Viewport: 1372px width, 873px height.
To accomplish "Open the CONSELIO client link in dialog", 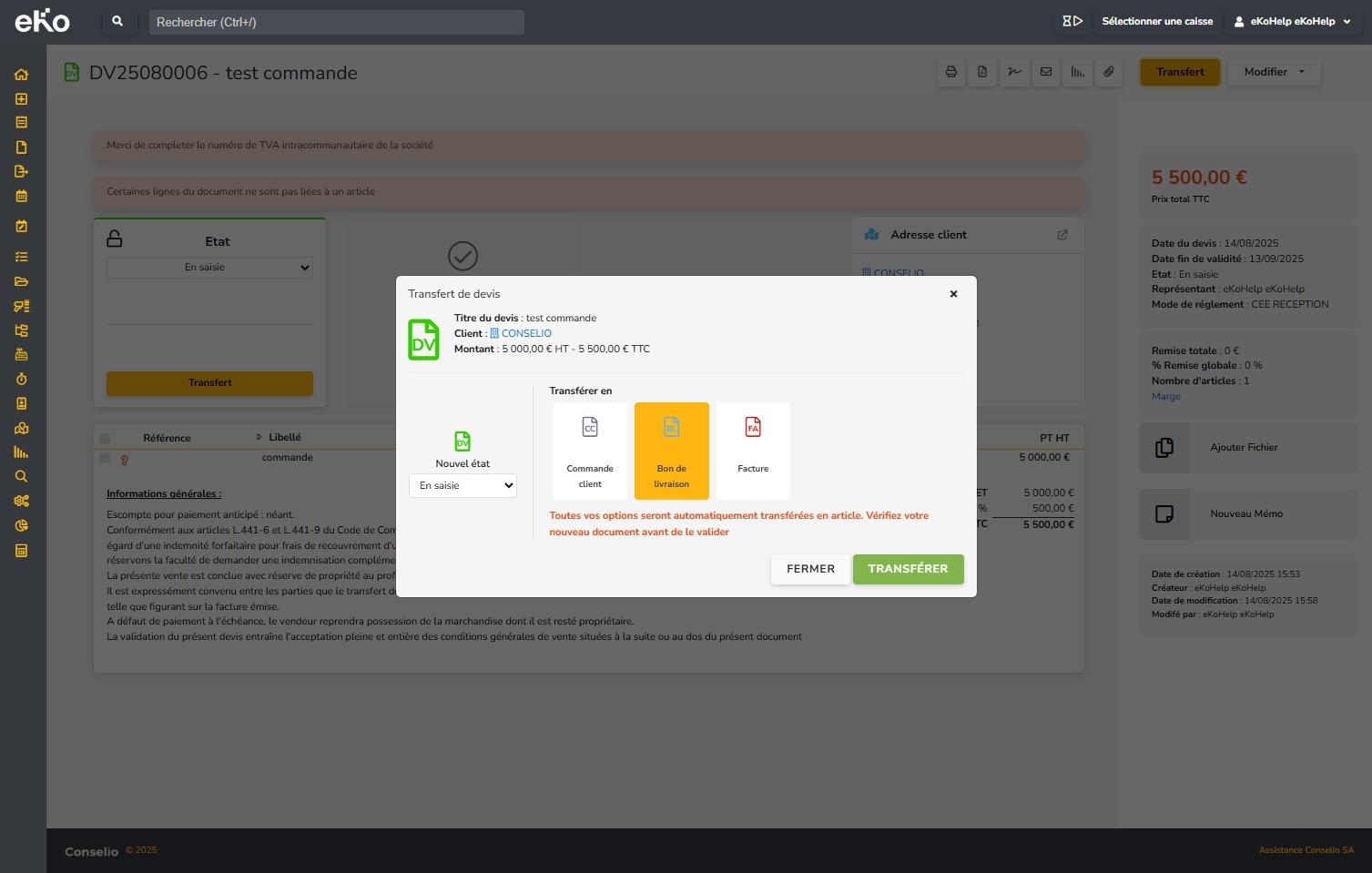I will pos(525,333).
